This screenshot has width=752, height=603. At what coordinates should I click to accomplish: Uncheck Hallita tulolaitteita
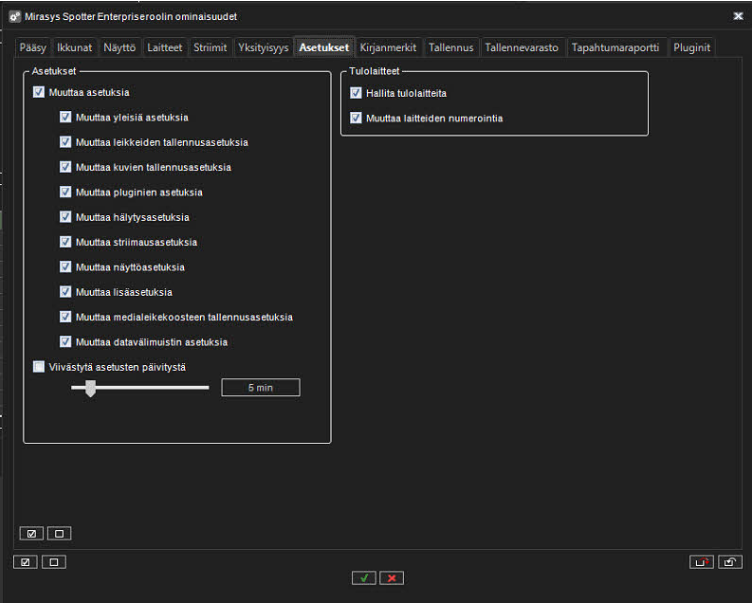coord(356,93)
